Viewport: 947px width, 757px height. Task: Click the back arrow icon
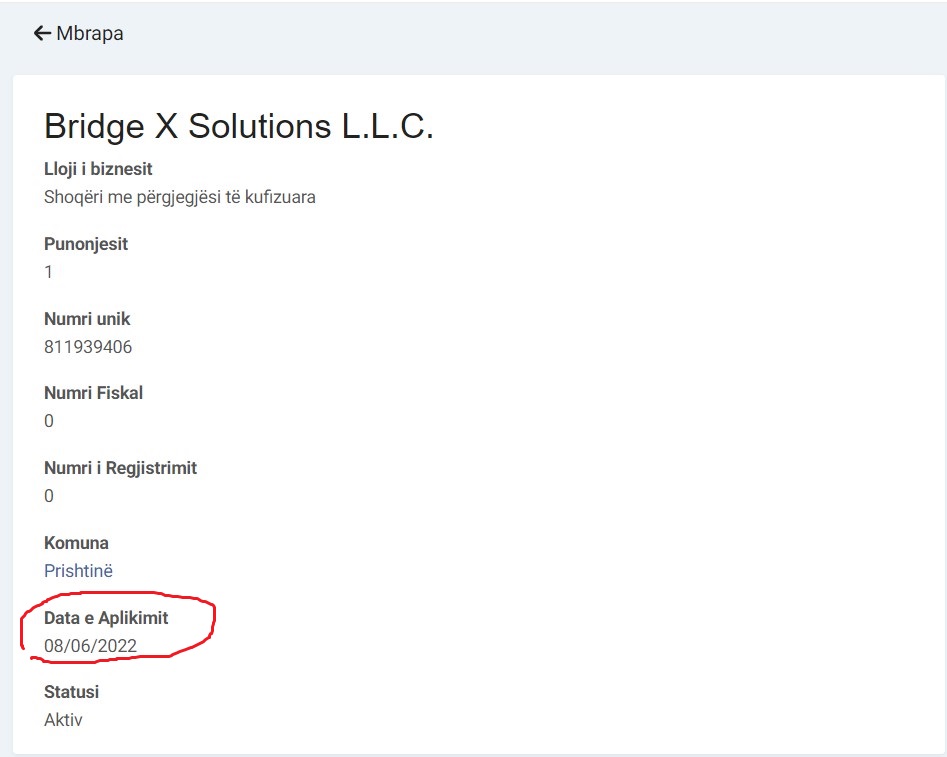coord(42,33)
